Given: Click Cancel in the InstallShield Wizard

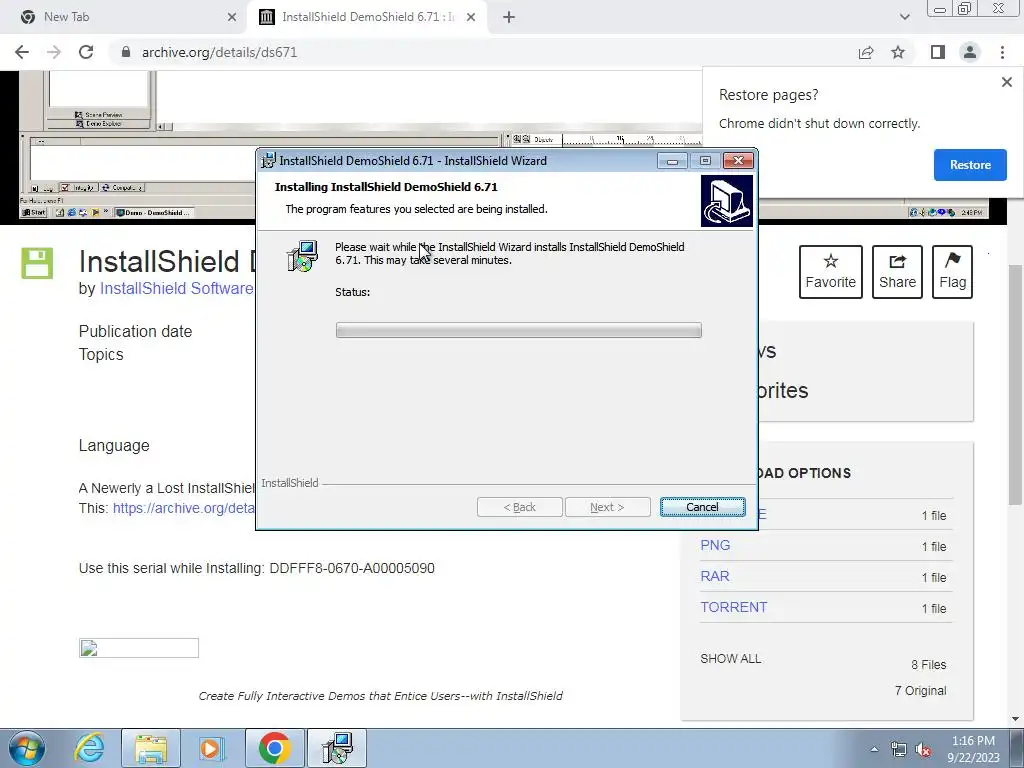Looking at the screenshot, I should pos(702,507).
